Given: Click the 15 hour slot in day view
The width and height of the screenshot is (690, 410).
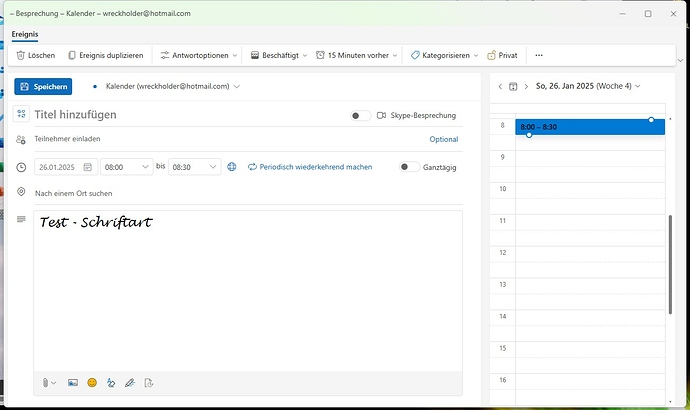Looking at the screenshot, I should (x=590, y=358).
